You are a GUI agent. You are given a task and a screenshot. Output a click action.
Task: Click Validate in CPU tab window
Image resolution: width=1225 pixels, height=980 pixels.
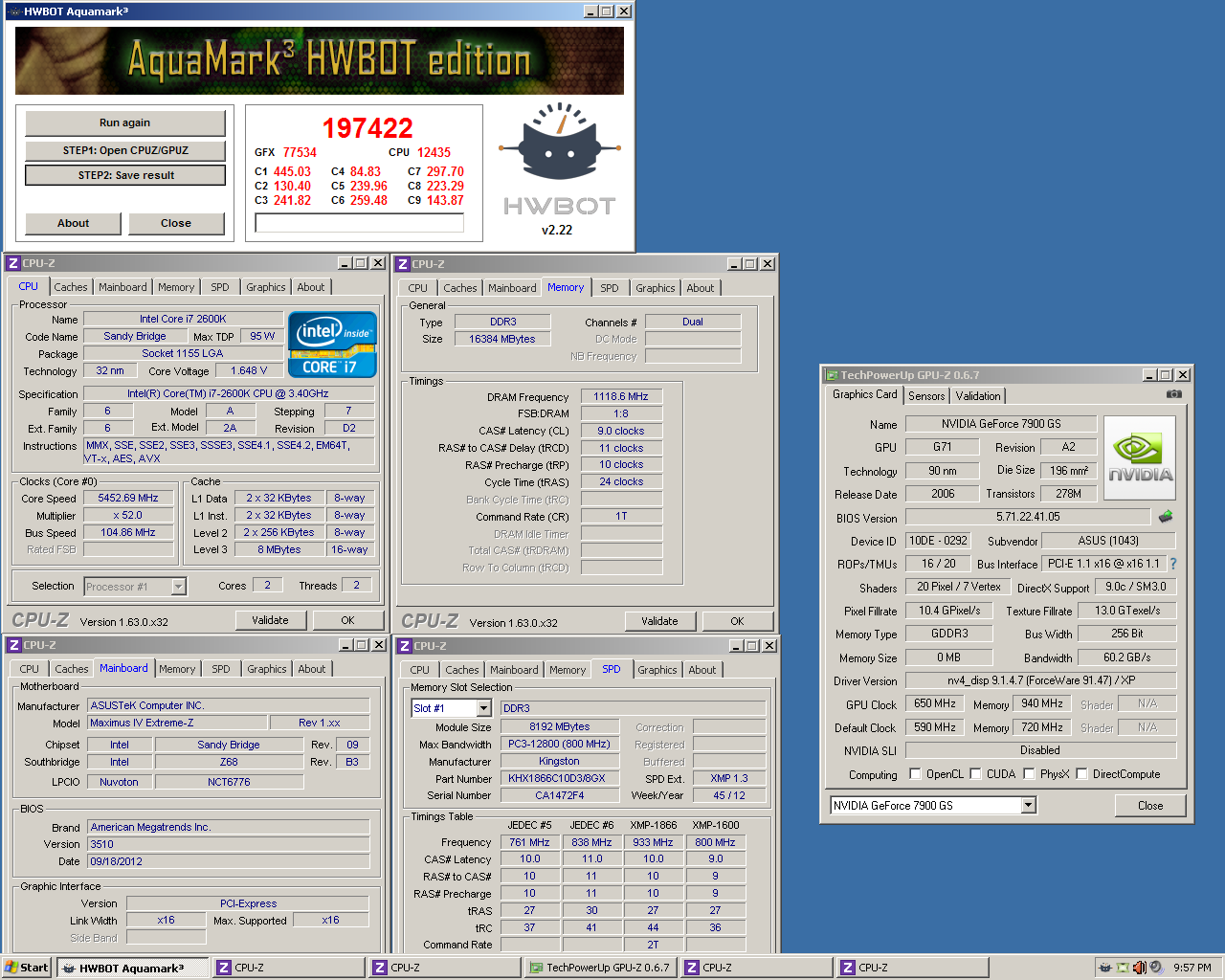pyautogui.click(x=270, y=620)
